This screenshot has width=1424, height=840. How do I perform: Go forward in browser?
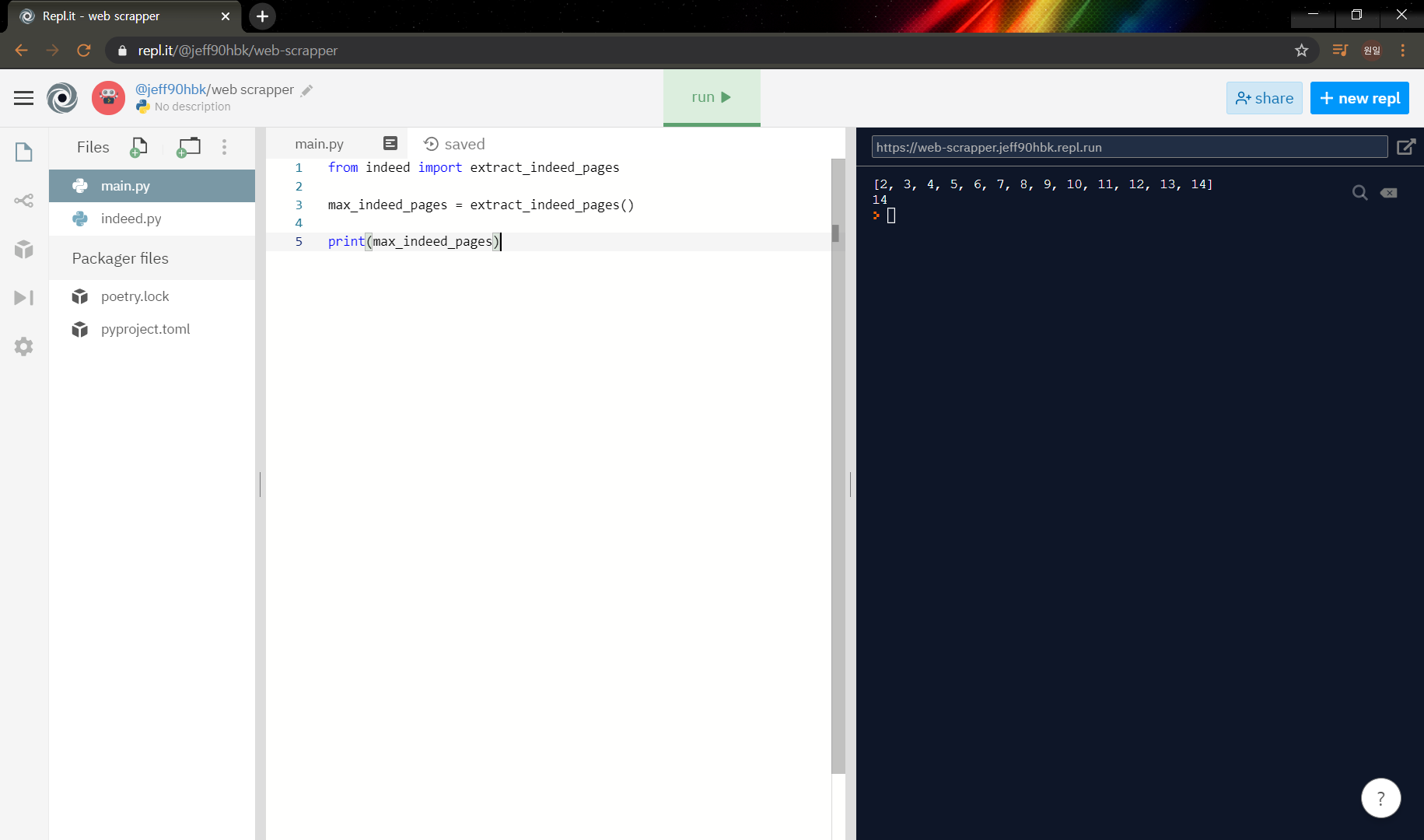coord(52,51)
